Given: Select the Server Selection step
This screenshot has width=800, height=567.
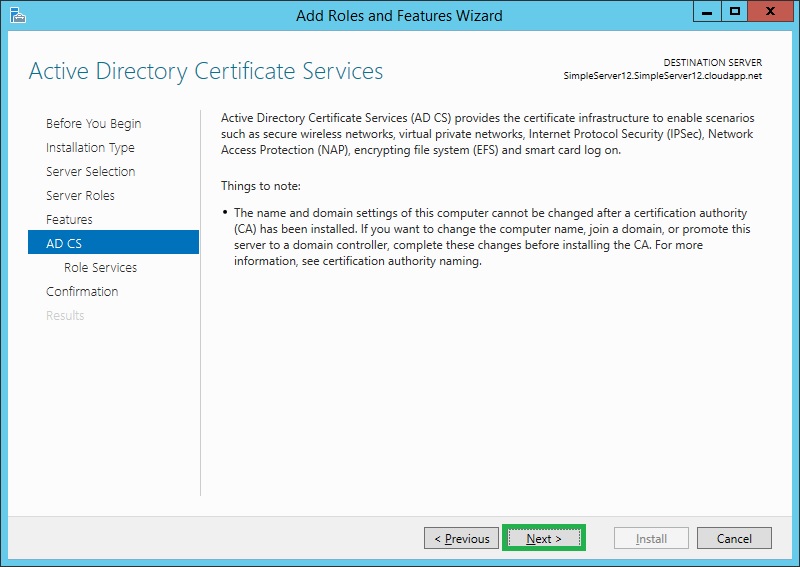Looking at the screenshot, I should pos(90,172).
